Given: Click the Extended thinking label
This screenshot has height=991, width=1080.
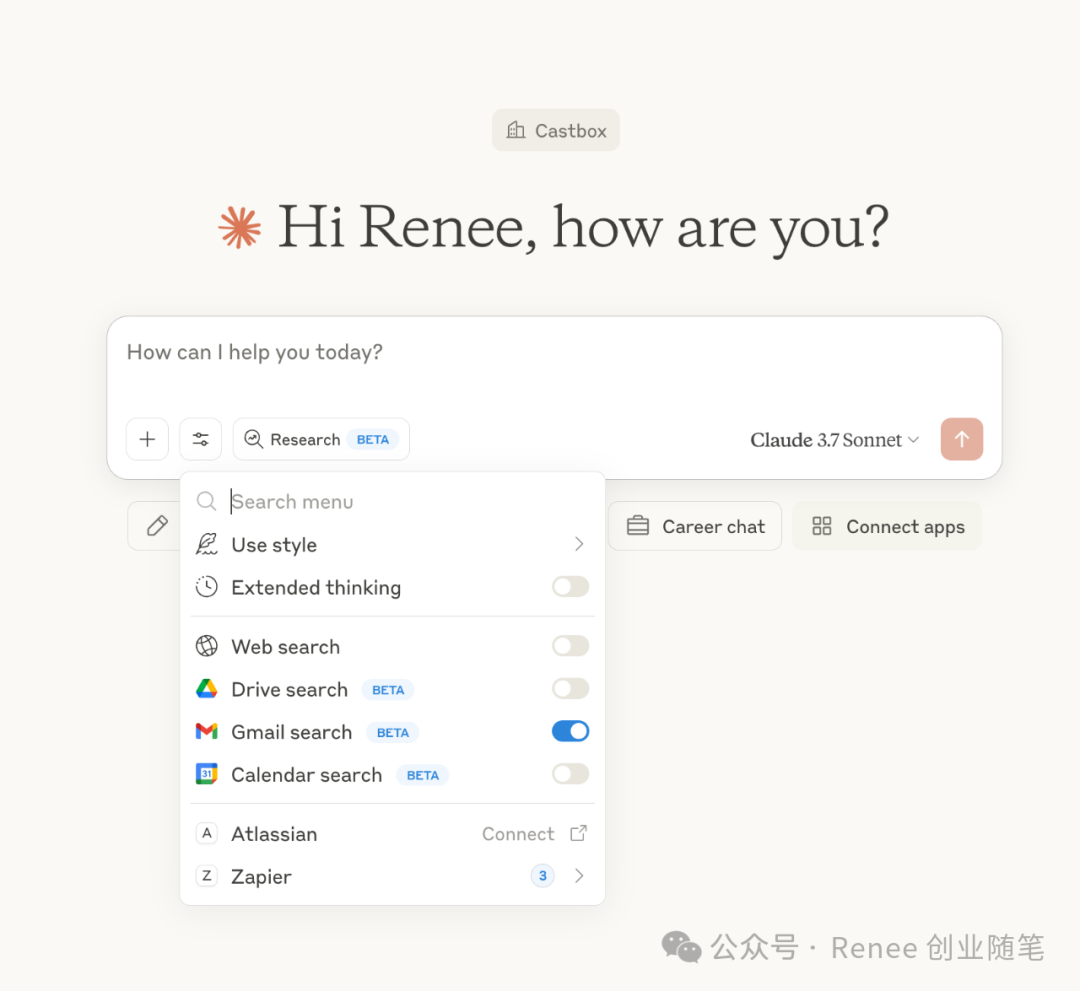Looking at the screenshot, I should (x=316, y=587).
